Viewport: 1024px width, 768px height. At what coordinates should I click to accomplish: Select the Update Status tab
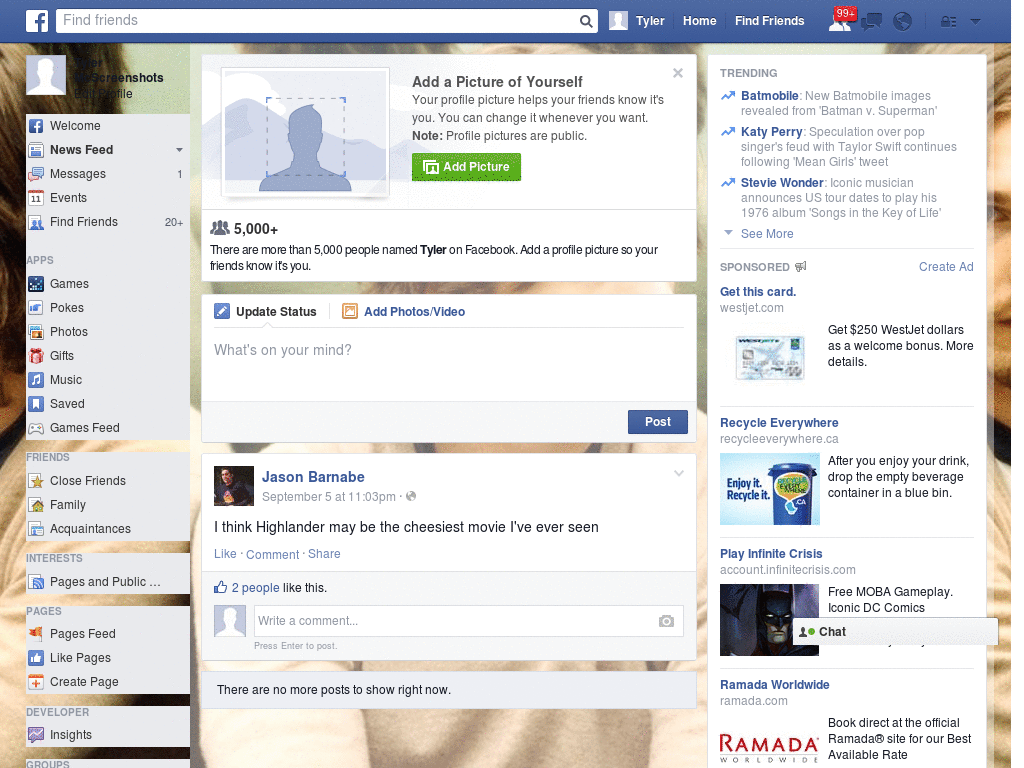(x=266, y=312)
